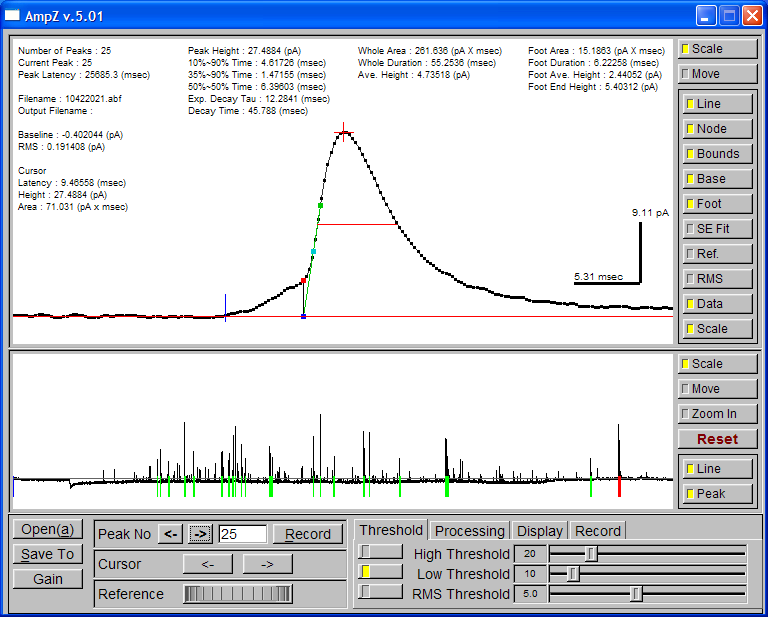Move cursor right with arrow button
The height and width of the screenshot is (617, 768).
(267, 564)
